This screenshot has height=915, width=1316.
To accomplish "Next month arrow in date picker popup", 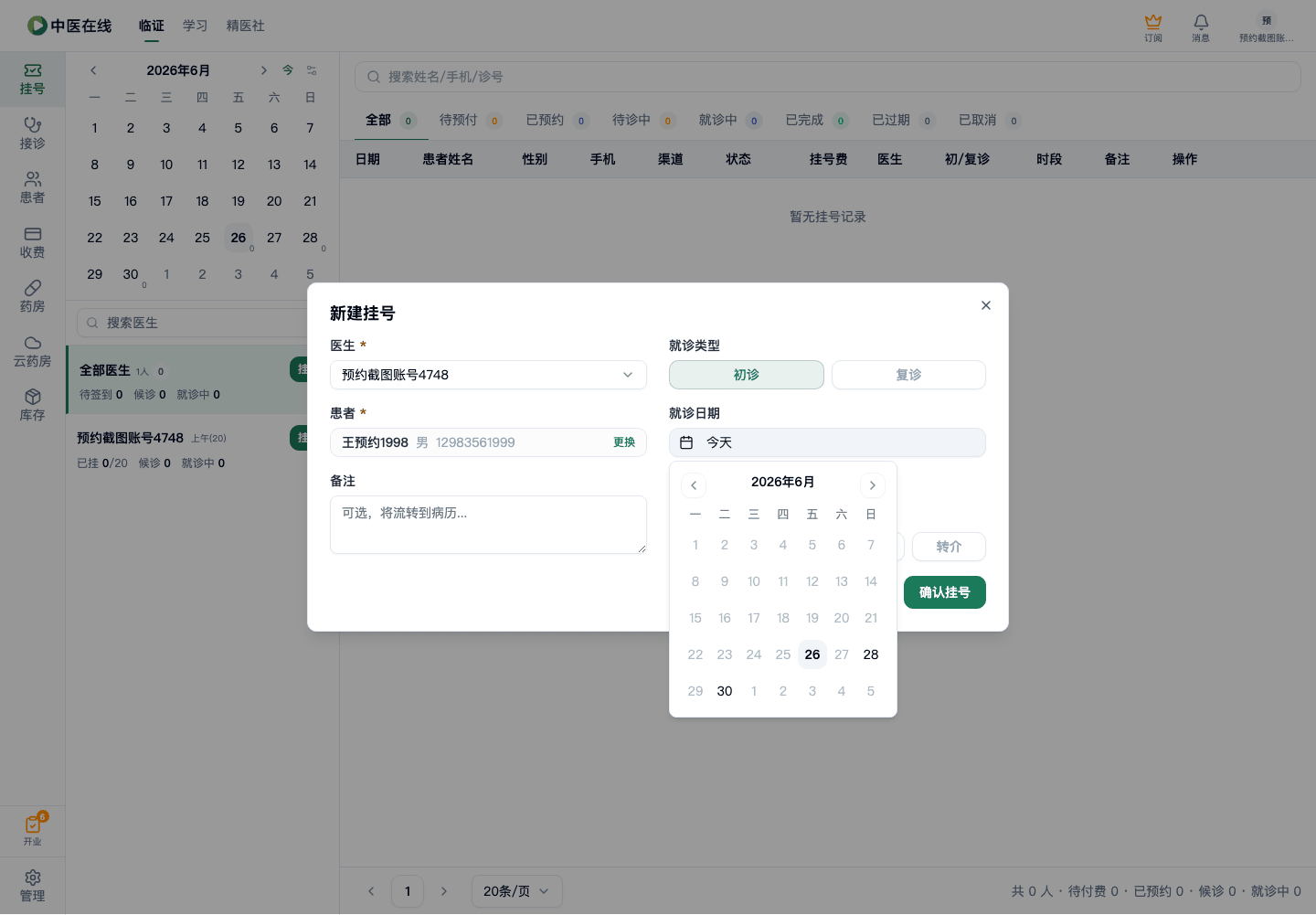I will click(x=873, y=485).
